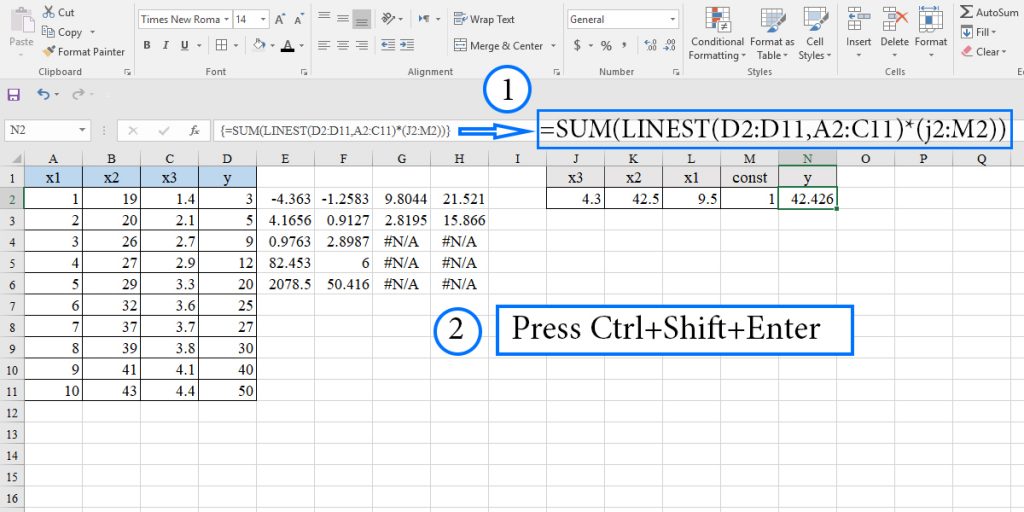The height and width of the screenshot is (512, 1024).
Task: Undo last action
Action: (43, 95)
